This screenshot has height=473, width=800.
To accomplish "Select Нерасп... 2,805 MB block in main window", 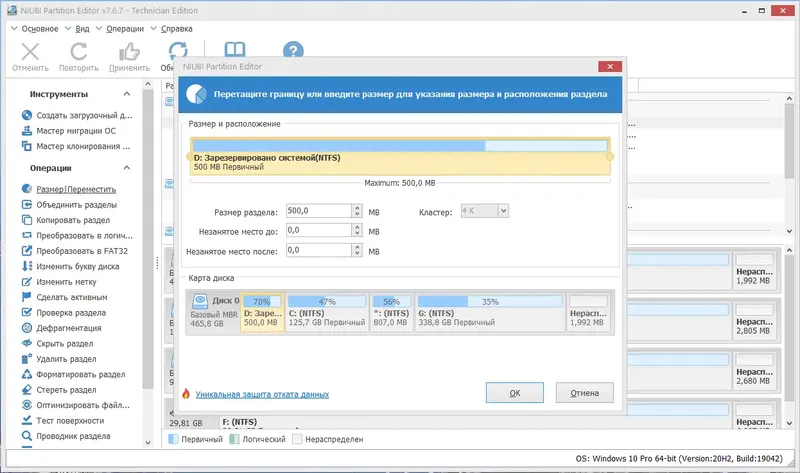I will (755, 320).
